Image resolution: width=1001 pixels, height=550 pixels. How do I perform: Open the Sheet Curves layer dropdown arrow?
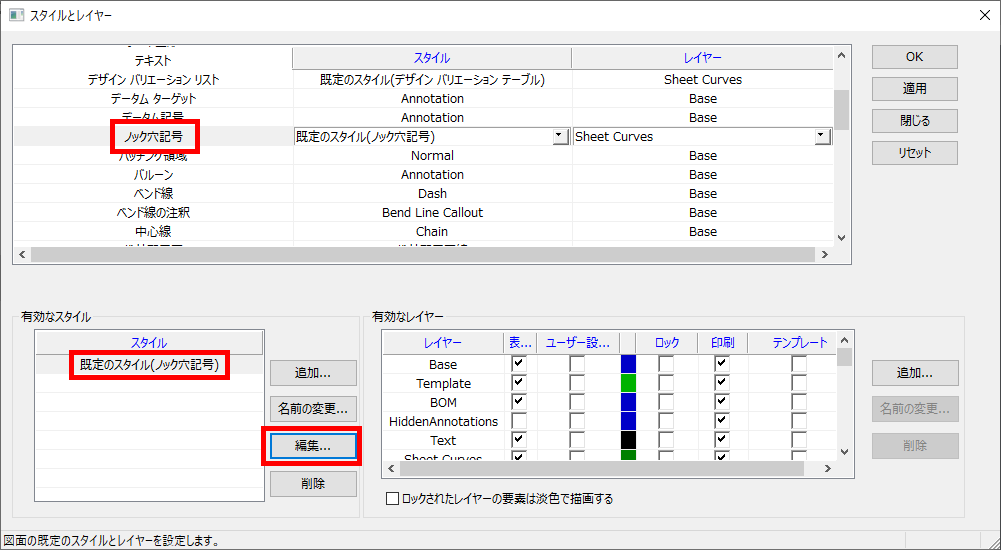click(x=823, y=137)
